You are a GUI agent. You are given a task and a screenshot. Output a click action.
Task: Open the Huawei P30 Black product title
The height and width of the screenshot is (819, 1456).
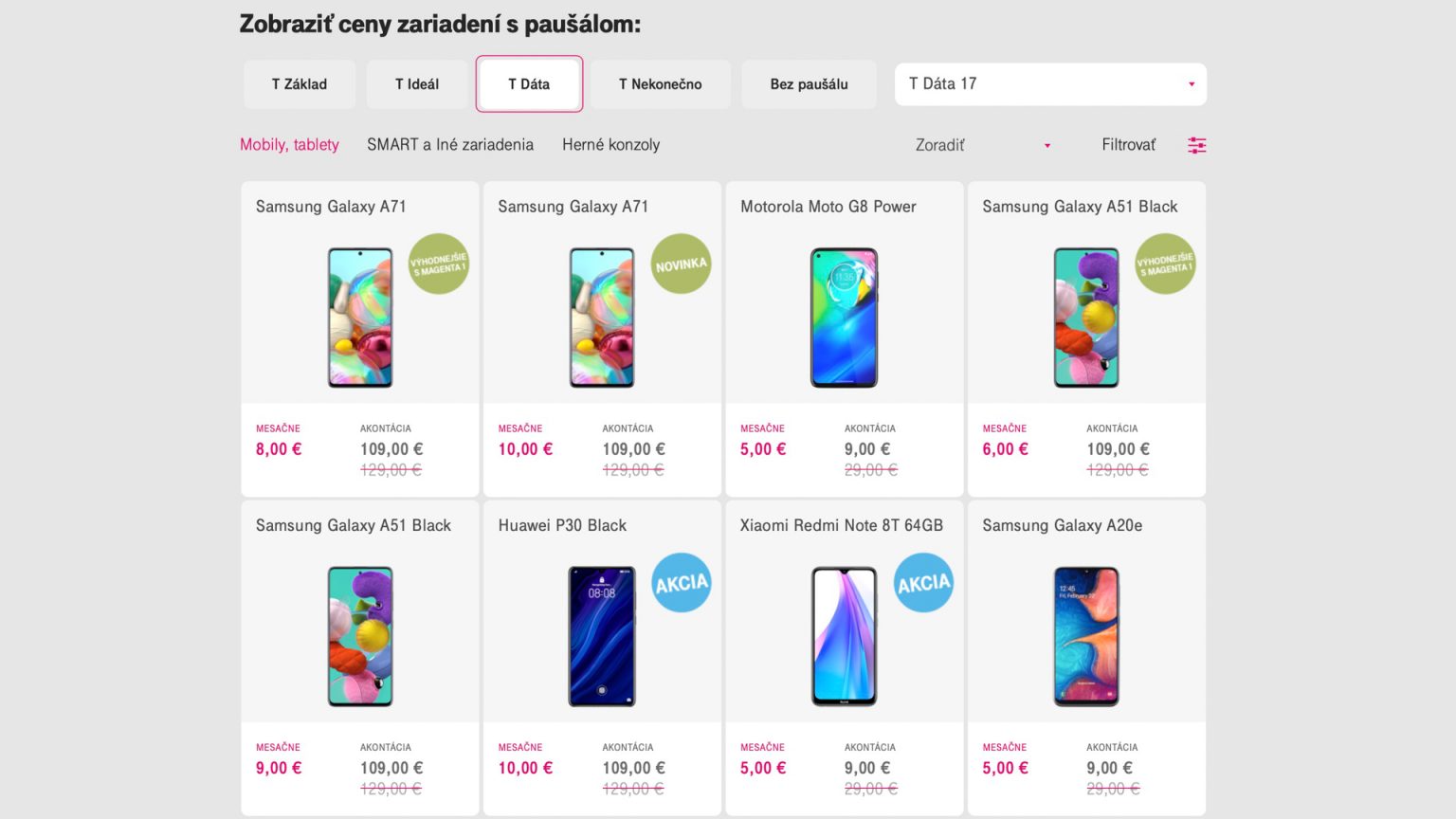point(562,525)
